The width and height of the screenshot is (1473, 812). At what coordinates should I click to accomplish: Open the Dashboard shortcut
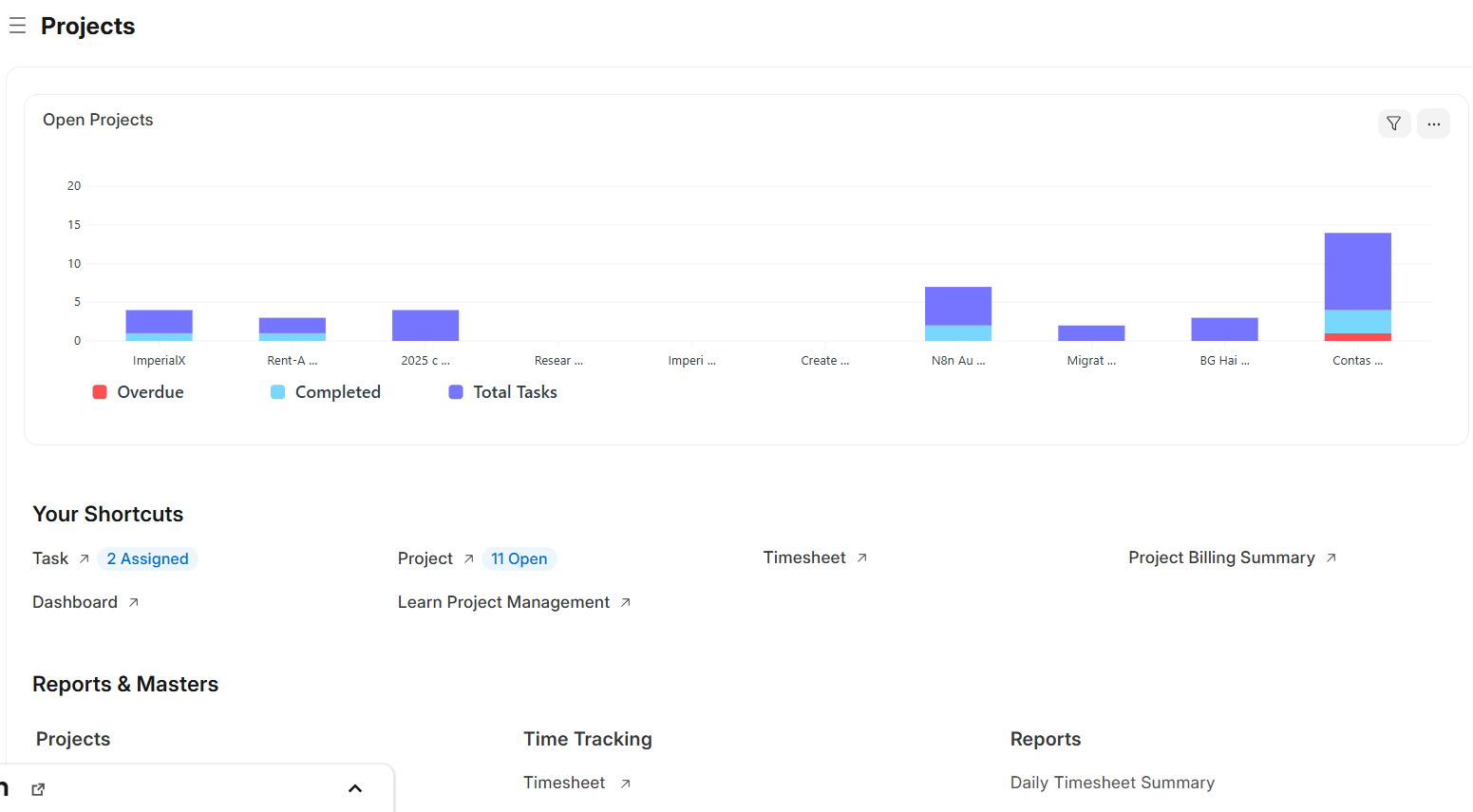[x=75, y=602]
